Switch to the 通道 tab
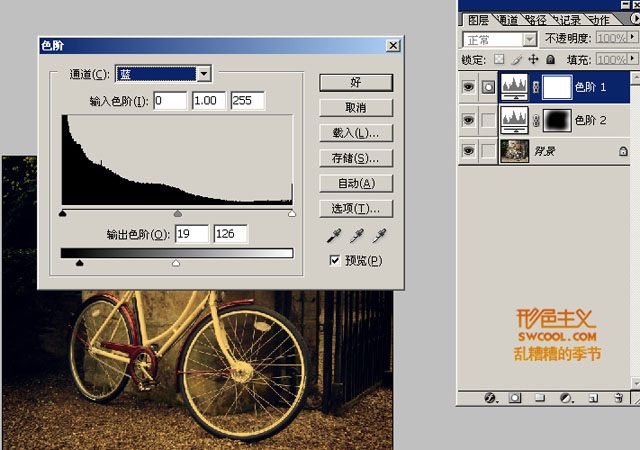 pyautogui.click(x=508, y=20)
